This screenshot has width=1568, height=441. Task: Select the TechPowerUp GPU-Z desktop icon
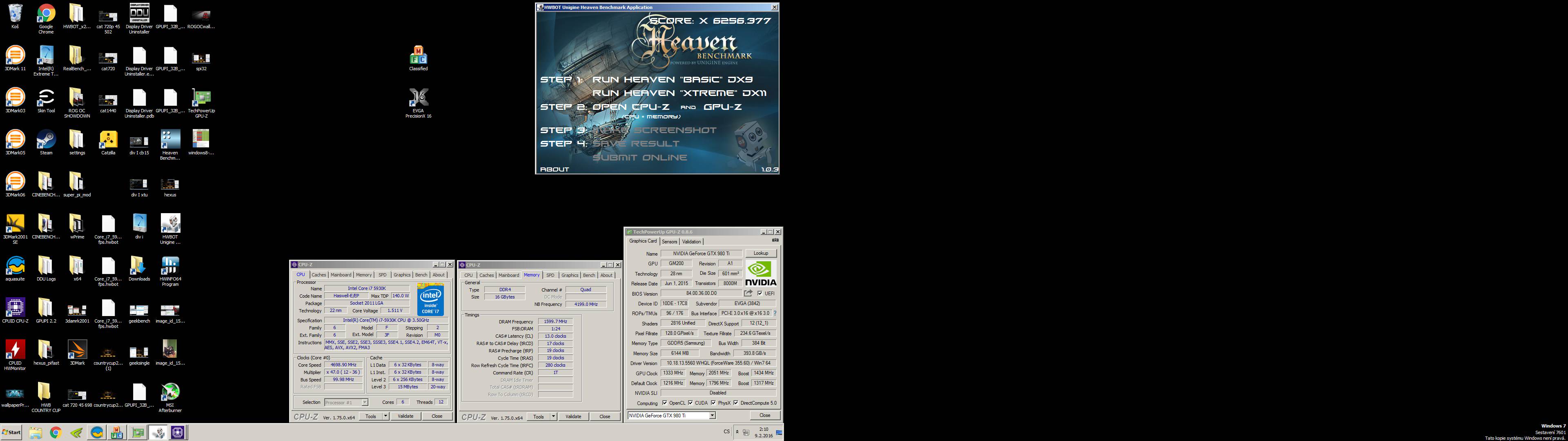201,103
